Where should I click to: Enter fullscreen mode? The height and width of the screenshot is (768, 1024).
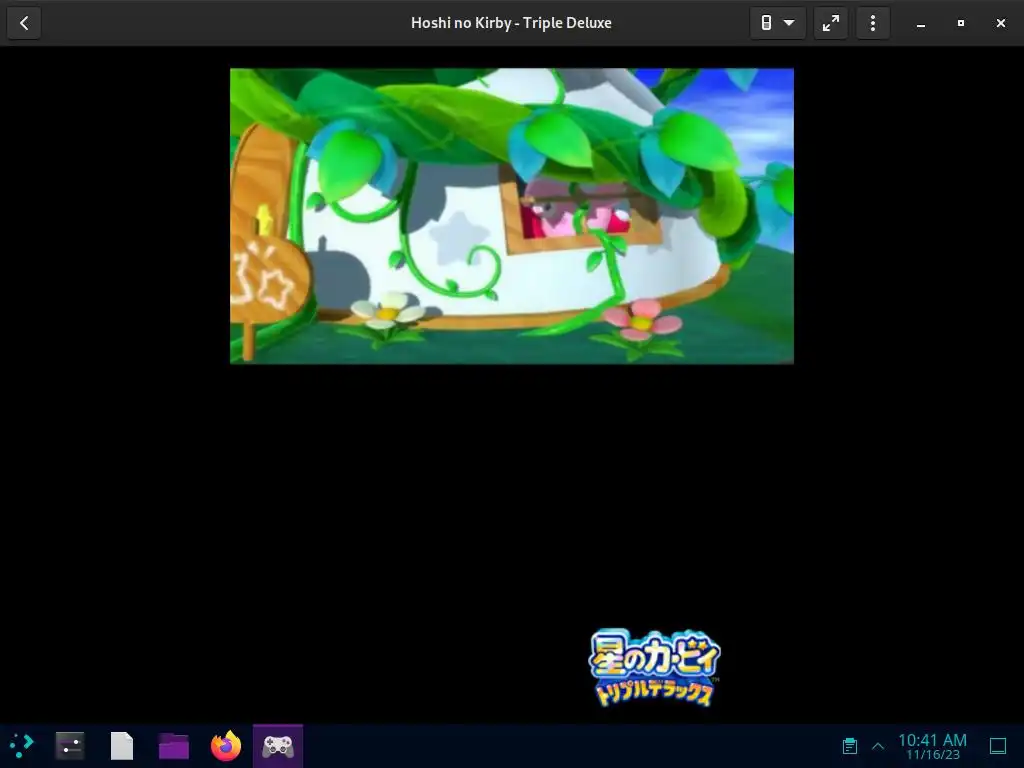(x=831, y=24)
